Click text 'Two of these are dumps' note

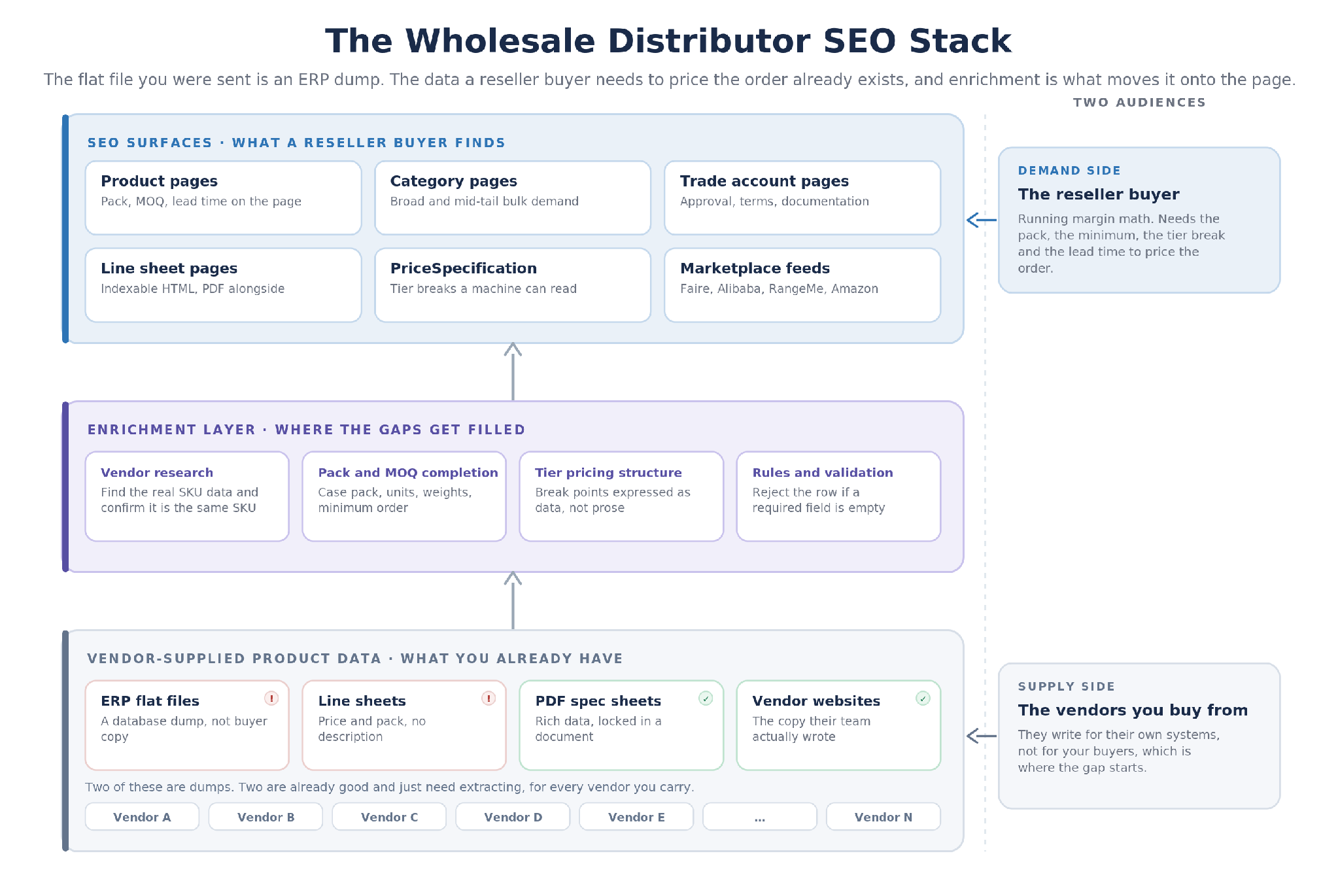pos(390,787)
